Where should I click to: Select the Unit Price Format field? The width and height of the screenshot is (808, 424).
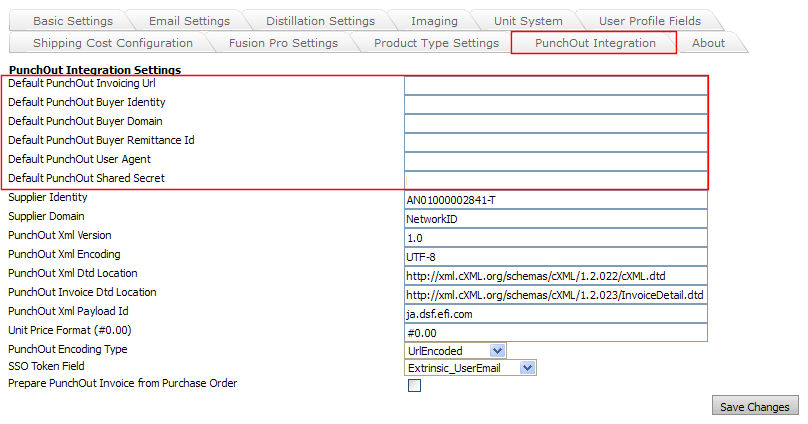click(x=555, y=333)
